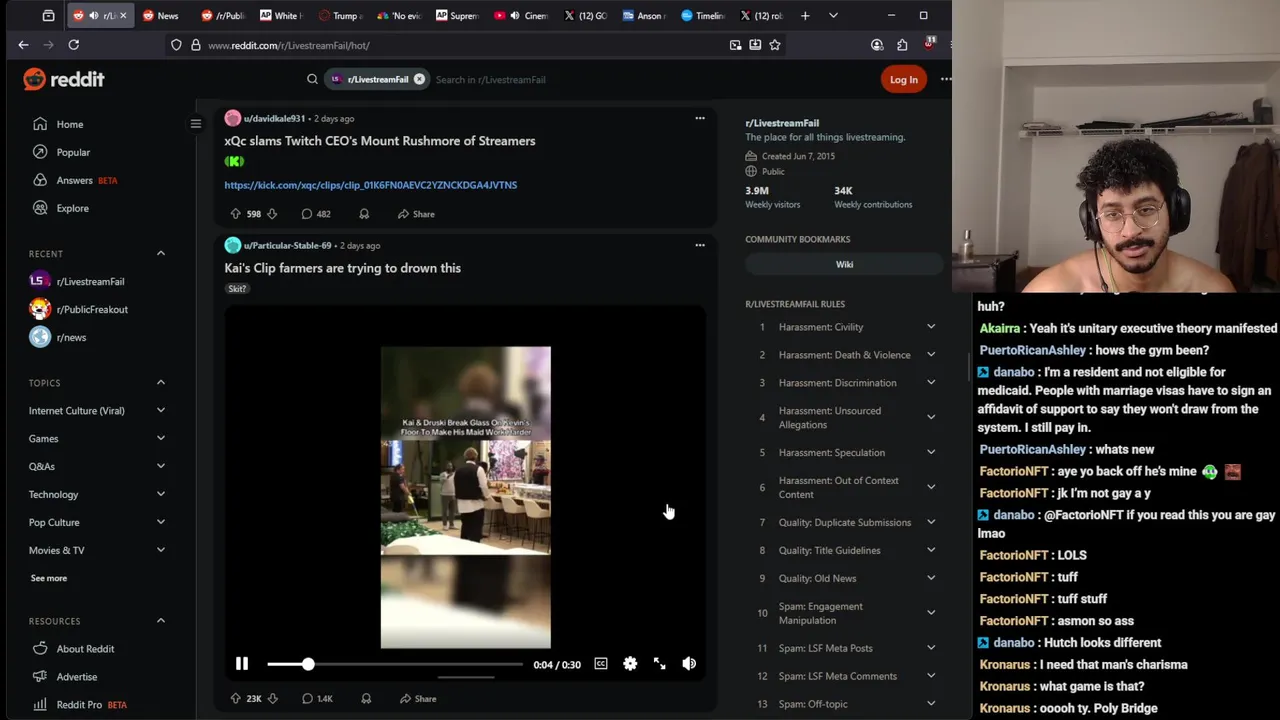Open the Kai's Clip farmers post title
This screenshot has width=1280, height=720.
pyautogui.click(x=342, y=268)
